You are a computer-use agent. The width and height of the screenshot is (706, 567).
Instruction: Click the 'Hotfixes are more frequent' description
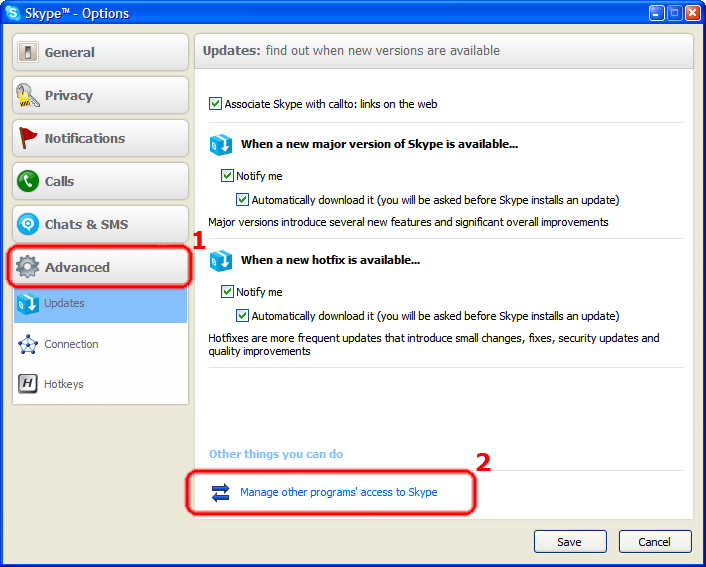(434, 345)
